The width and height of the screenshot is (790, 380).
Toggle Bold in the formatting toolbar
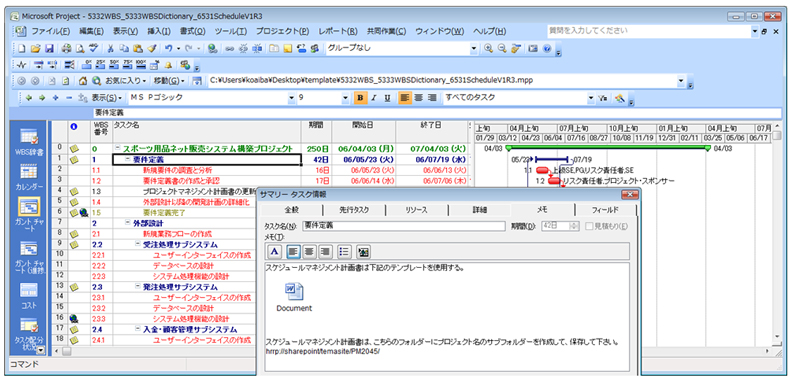click(360, 98)
